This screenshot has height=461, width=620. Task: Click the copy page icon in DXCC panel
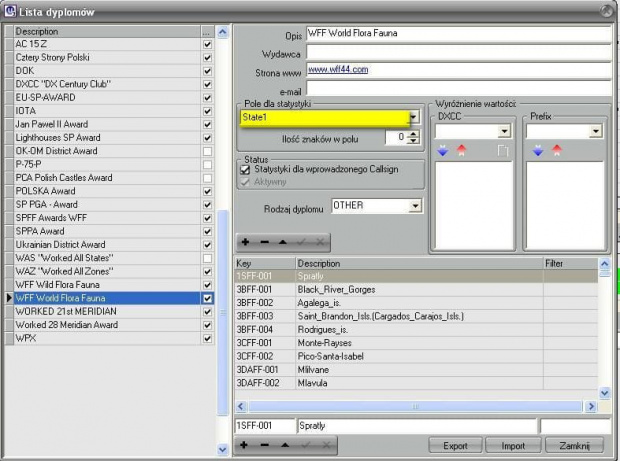pos(505,151)
